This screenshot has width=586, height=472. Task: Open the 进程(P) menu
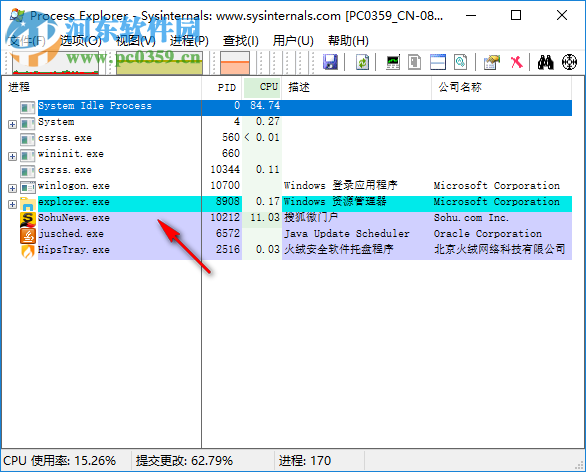point(189,40)
